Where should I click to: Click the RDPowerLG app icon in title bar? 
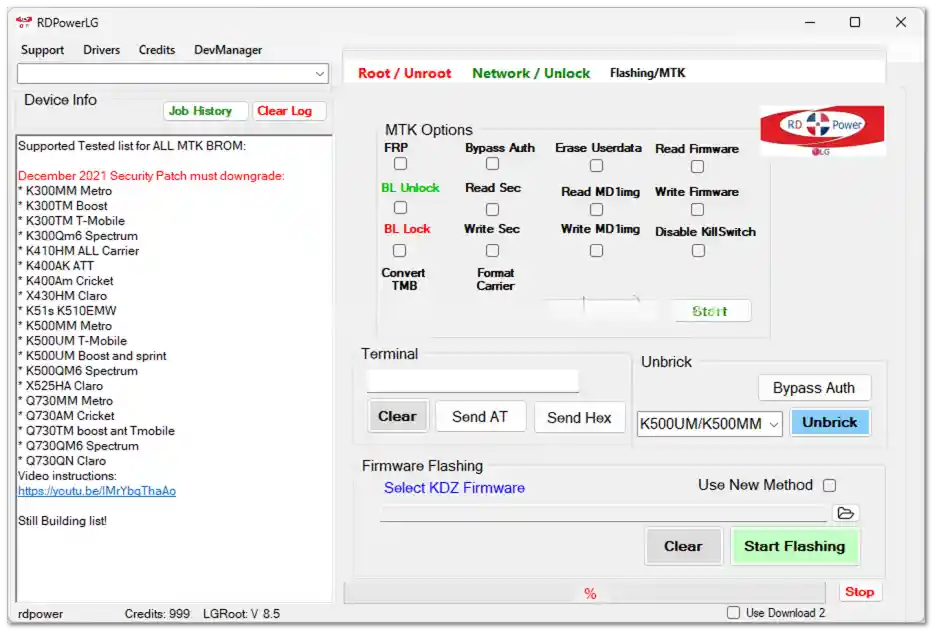(x=24, y=23)
